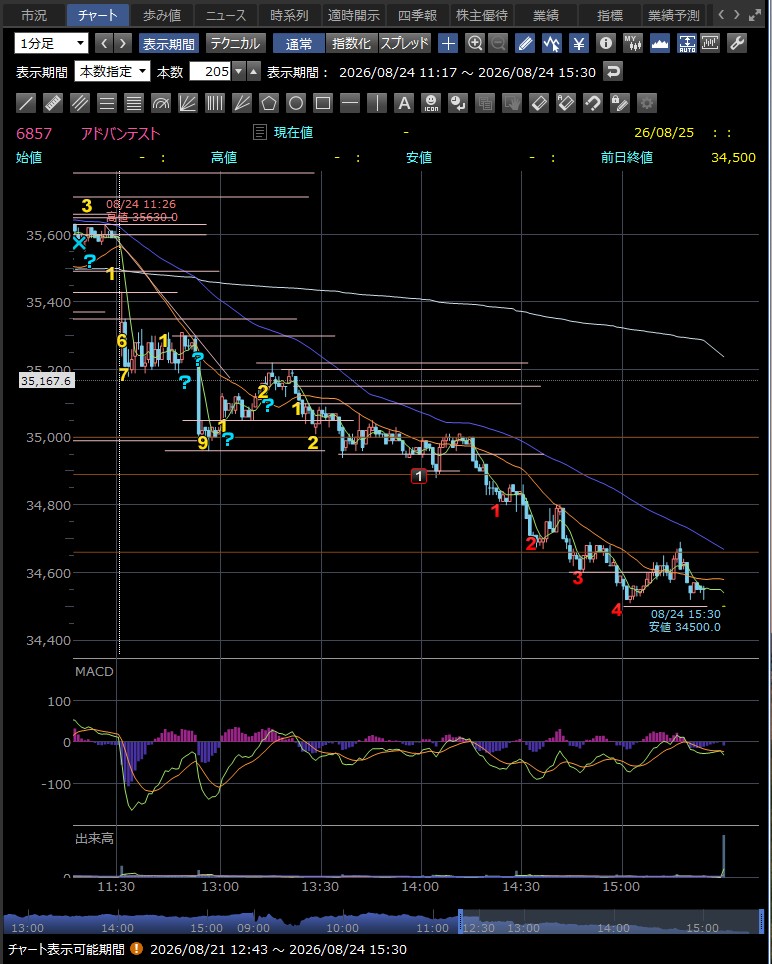Click the yen symbol icon
The height and width of the screenshot is (964, 772).
pos(579,43)
